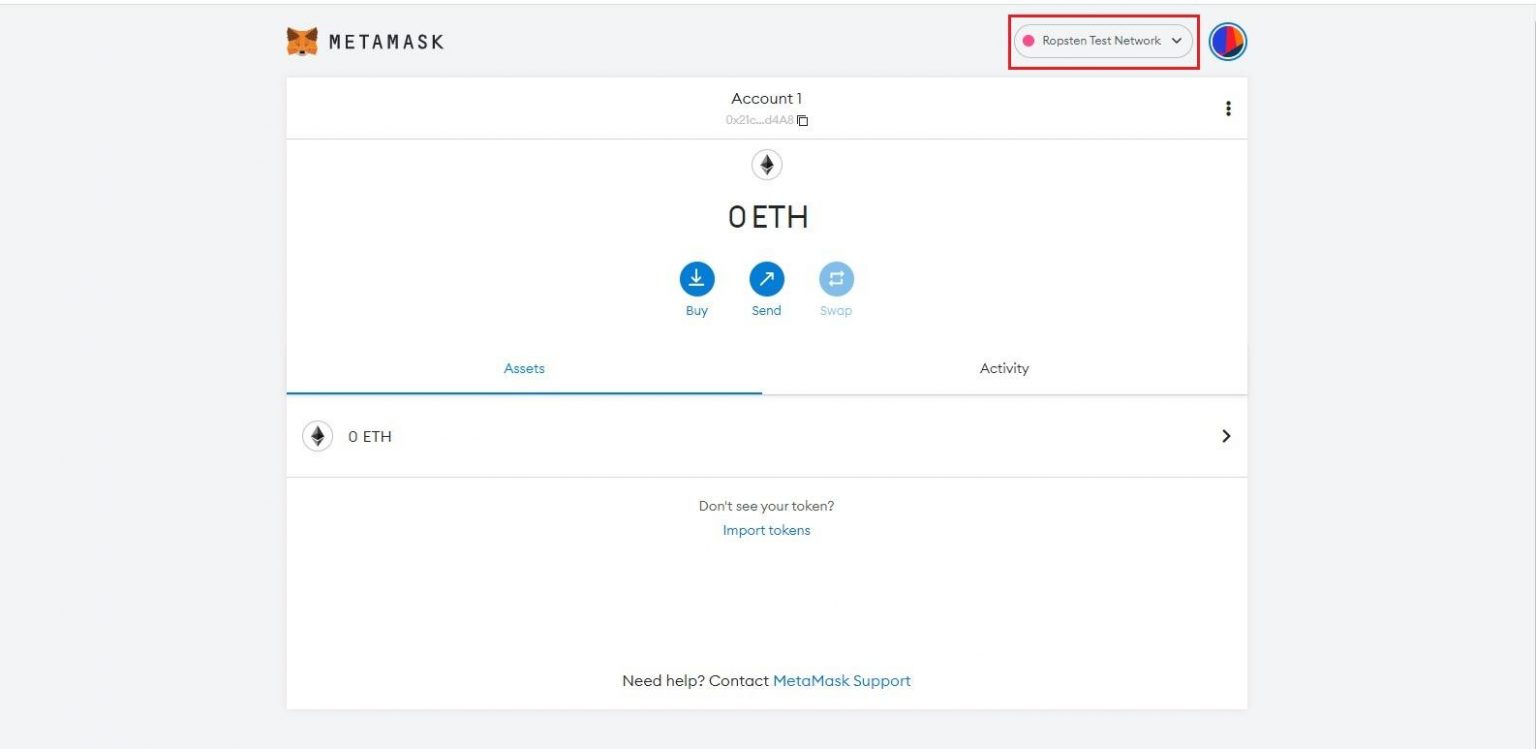1536x749 pixels.
Task: Click the Account 1 name
Action: (766, 98)
